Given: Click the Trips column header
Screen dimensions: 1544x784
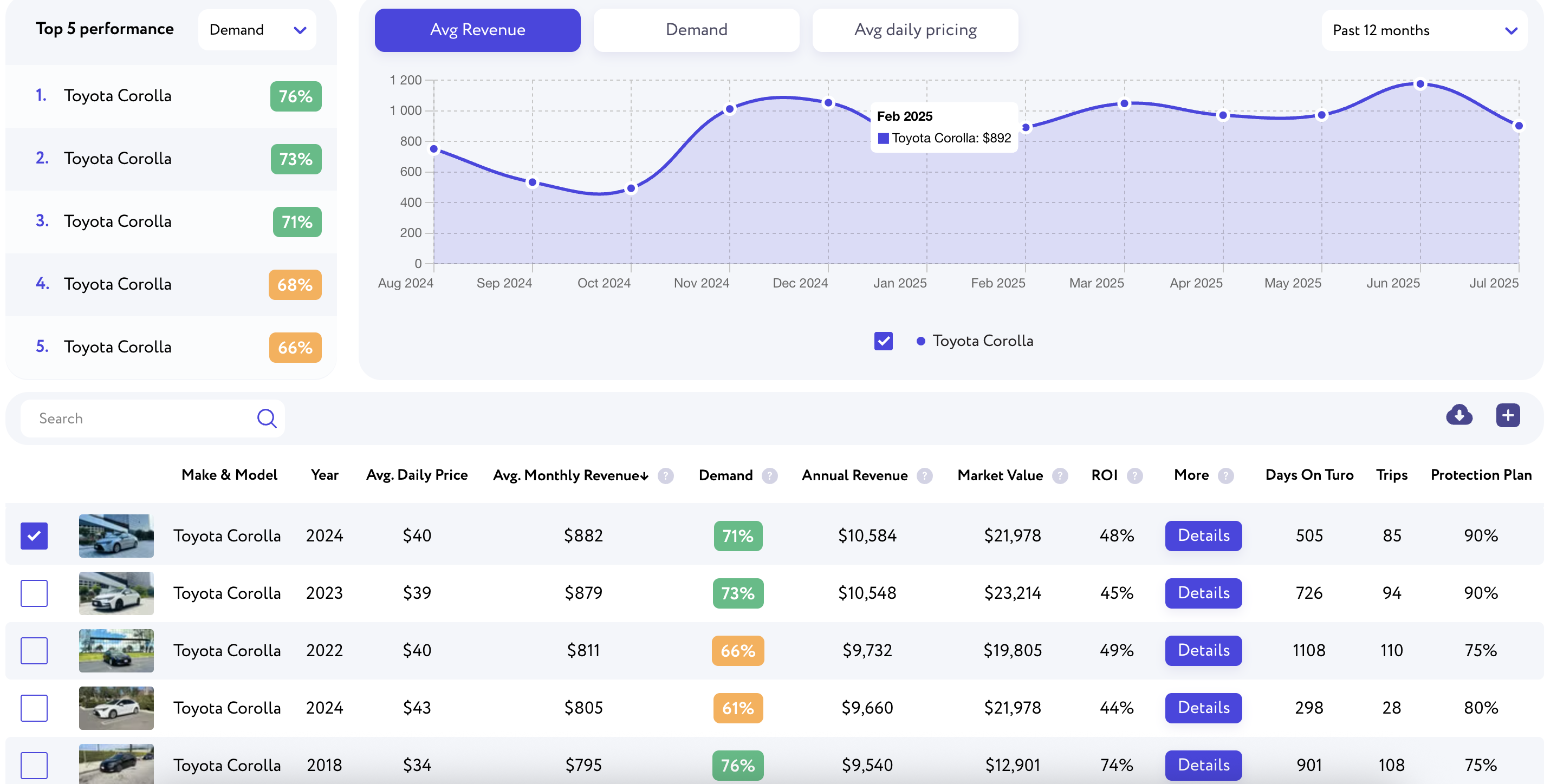Looking at the screenshot, I should pyautogui.click(x=1391, y=475).
